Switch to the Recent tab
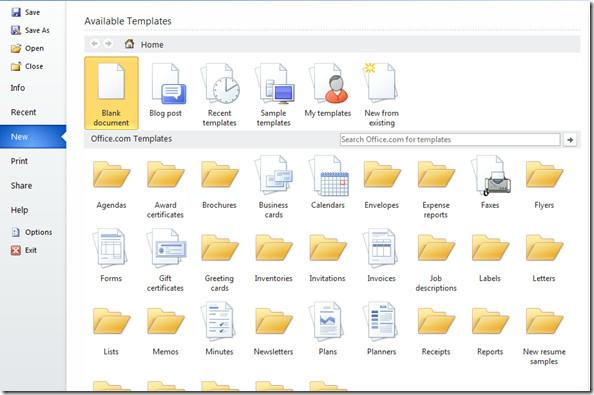This screenshot has height=395, width=594. click(x=23, y=112)
